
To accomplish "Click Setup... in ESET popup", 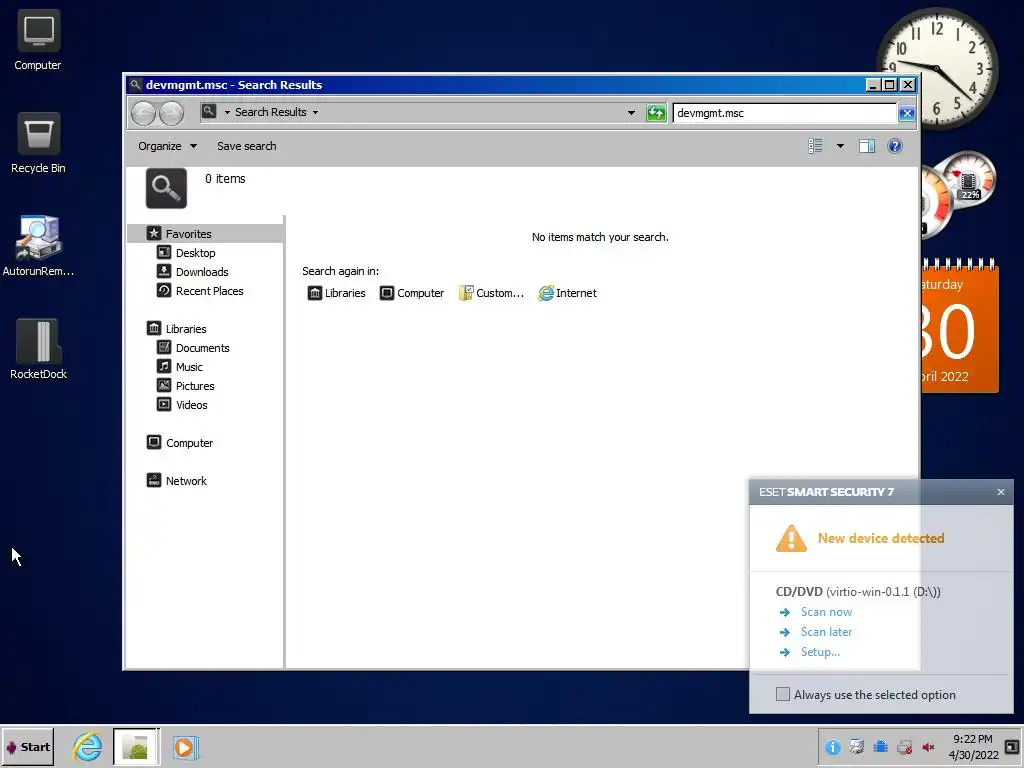I will coord(820,651).
